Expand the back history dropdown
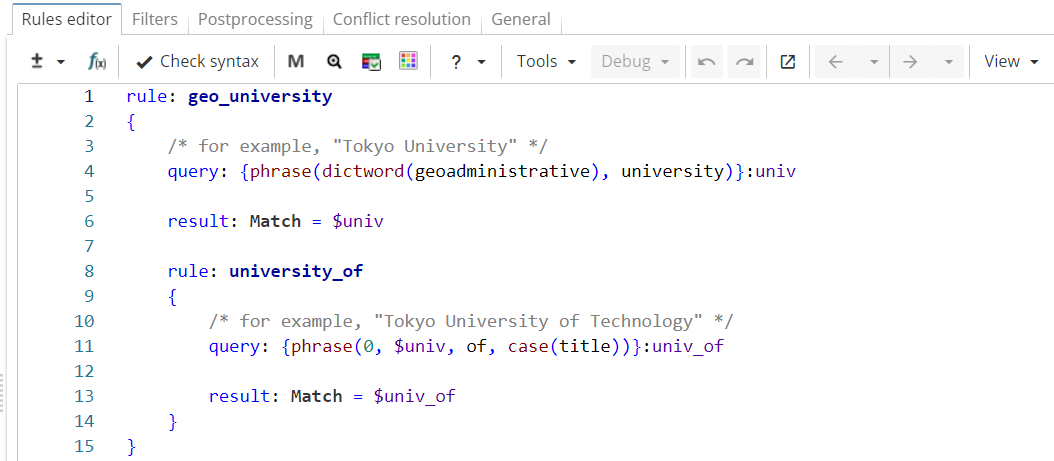Screen dimensions: 1054x461 click(874, 62)
